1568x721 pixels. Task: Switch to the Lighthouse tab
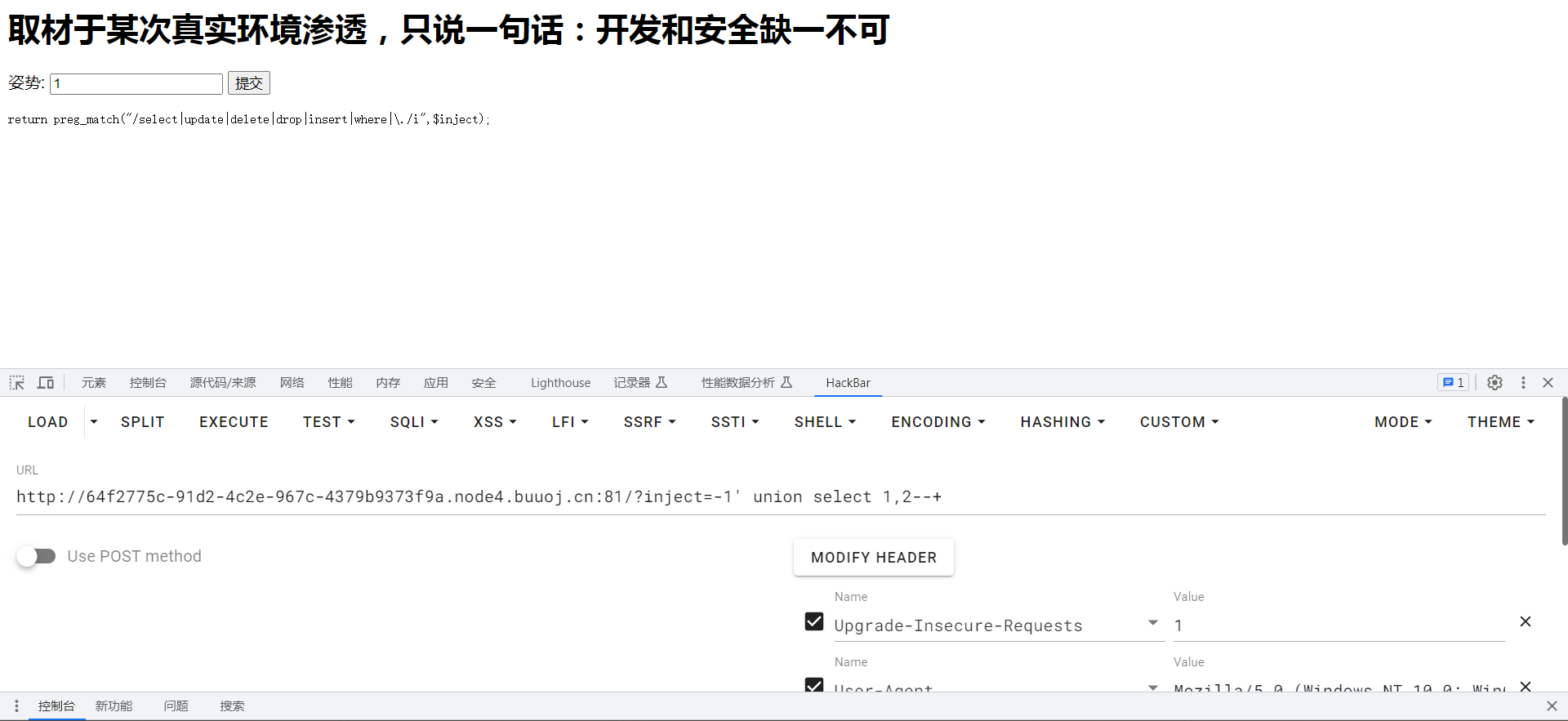[x=560, y=382]
